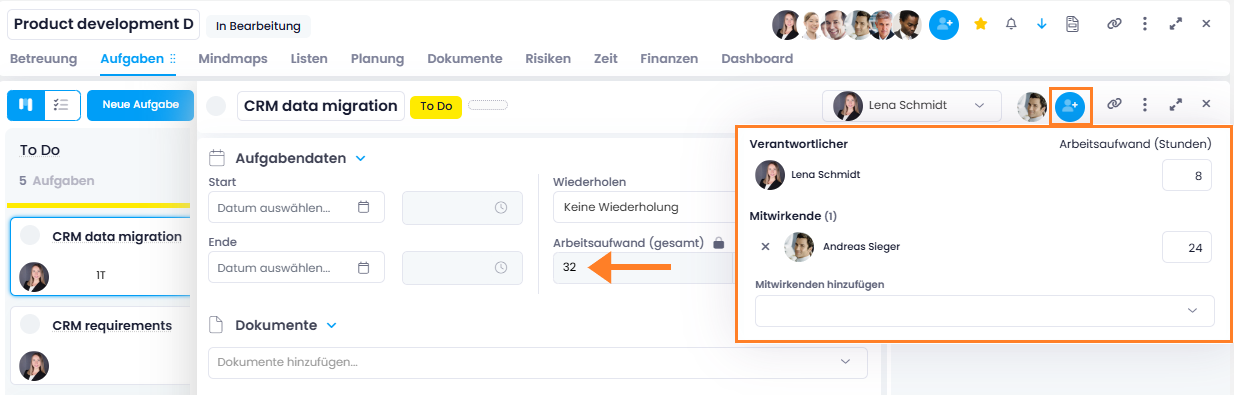Copy the task link in task panel

pos(1114,104)
